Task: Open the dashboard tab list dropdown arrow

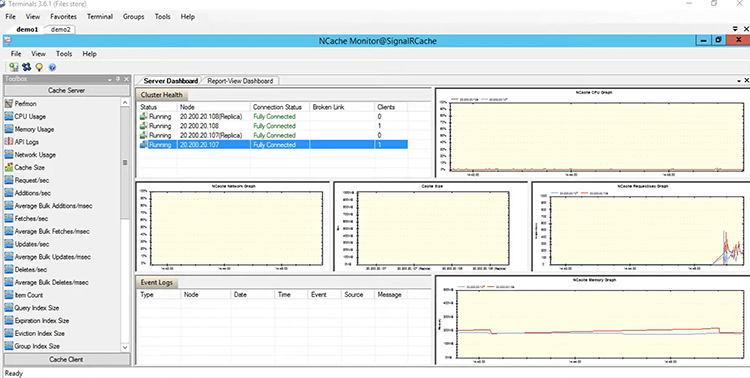Action: pyautogui.click(x=739, y=81)
